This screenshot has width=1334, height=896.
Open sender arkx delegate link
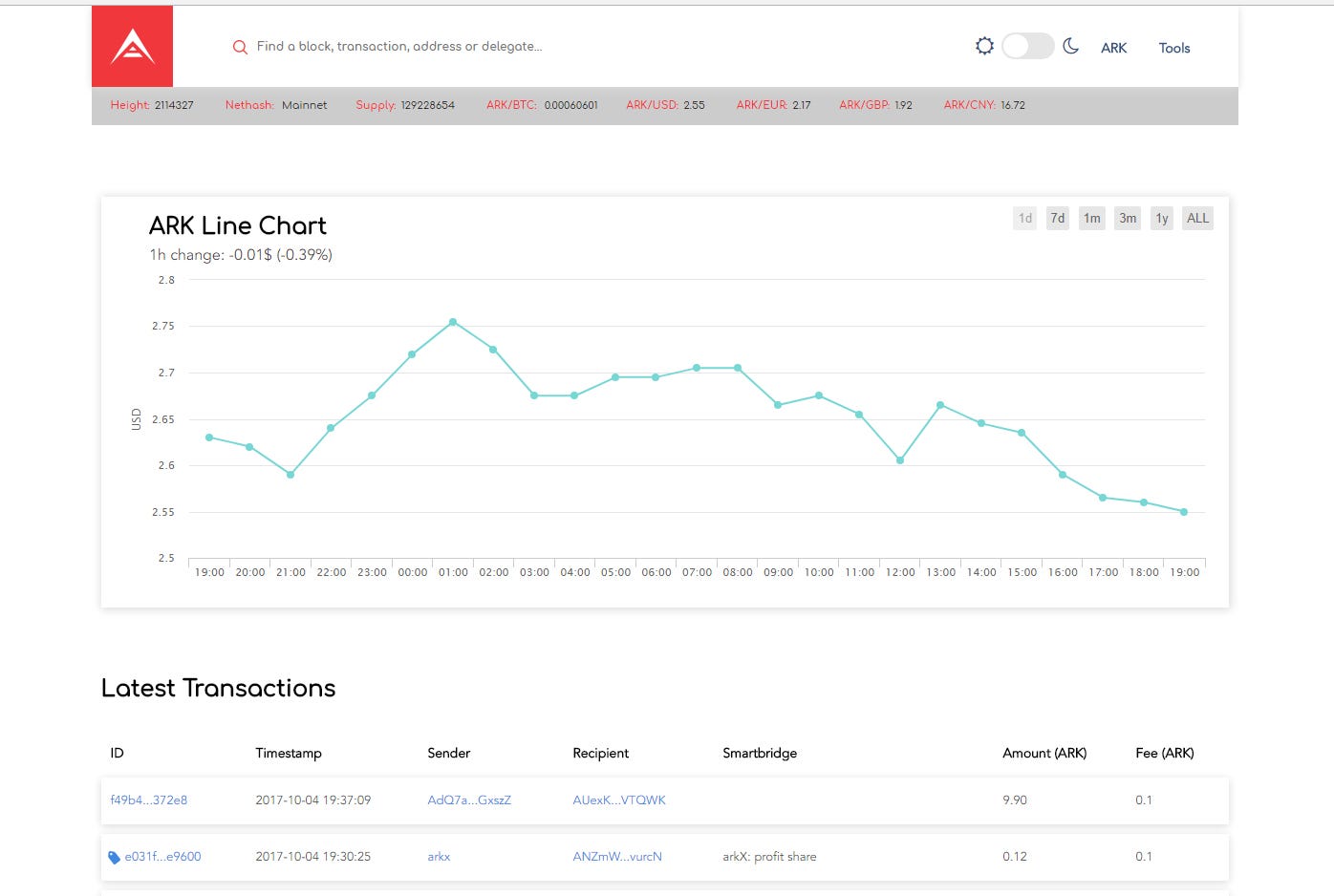click(439, 857)
